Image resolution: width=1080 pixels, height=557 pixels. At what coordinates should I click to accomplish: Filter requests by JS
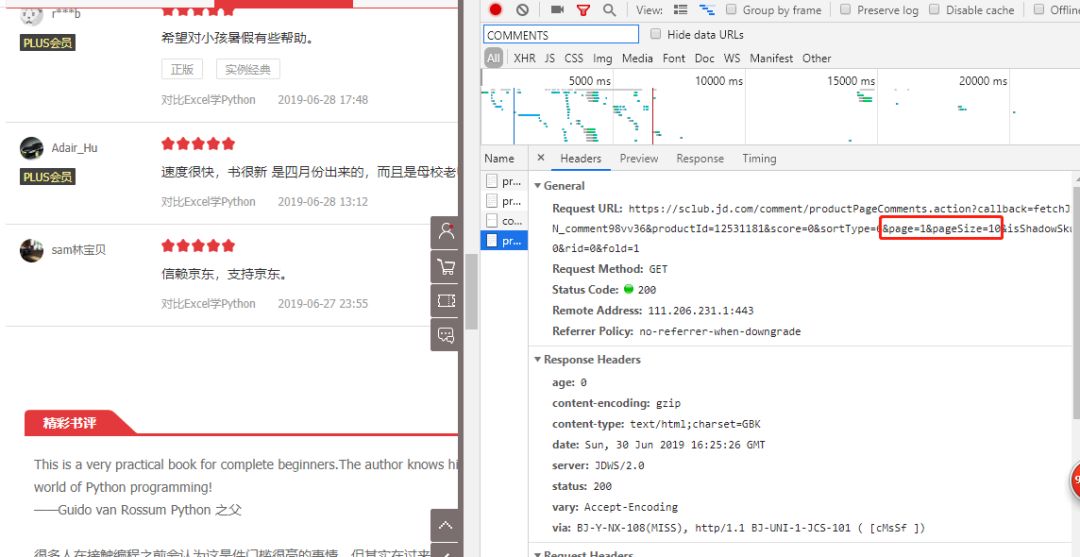coord(550,59)
